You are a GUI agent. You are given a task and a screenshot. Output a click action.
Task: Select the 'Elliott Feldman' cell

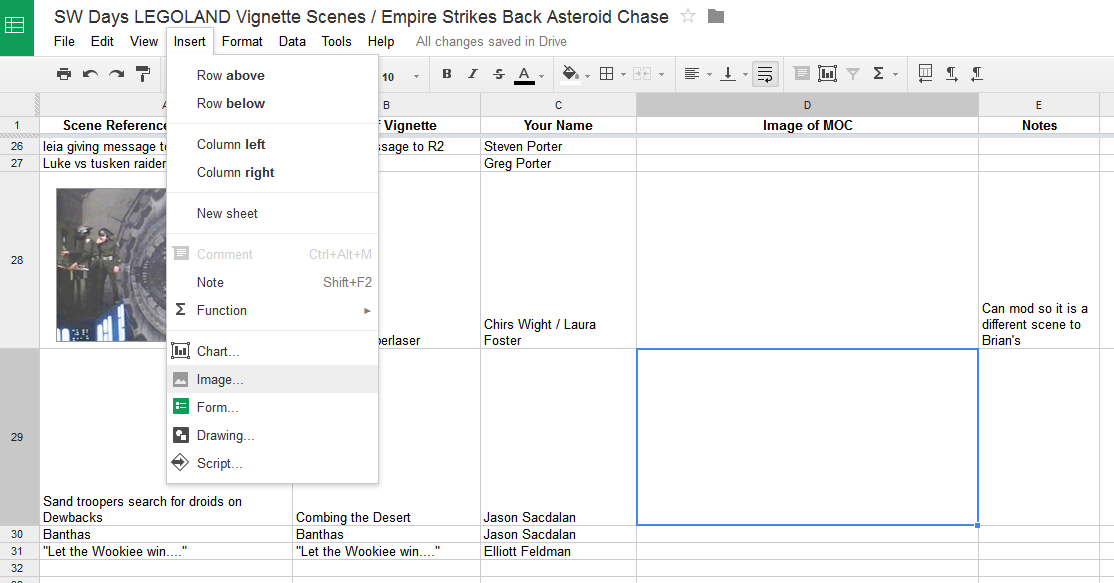tap(558, 551)
